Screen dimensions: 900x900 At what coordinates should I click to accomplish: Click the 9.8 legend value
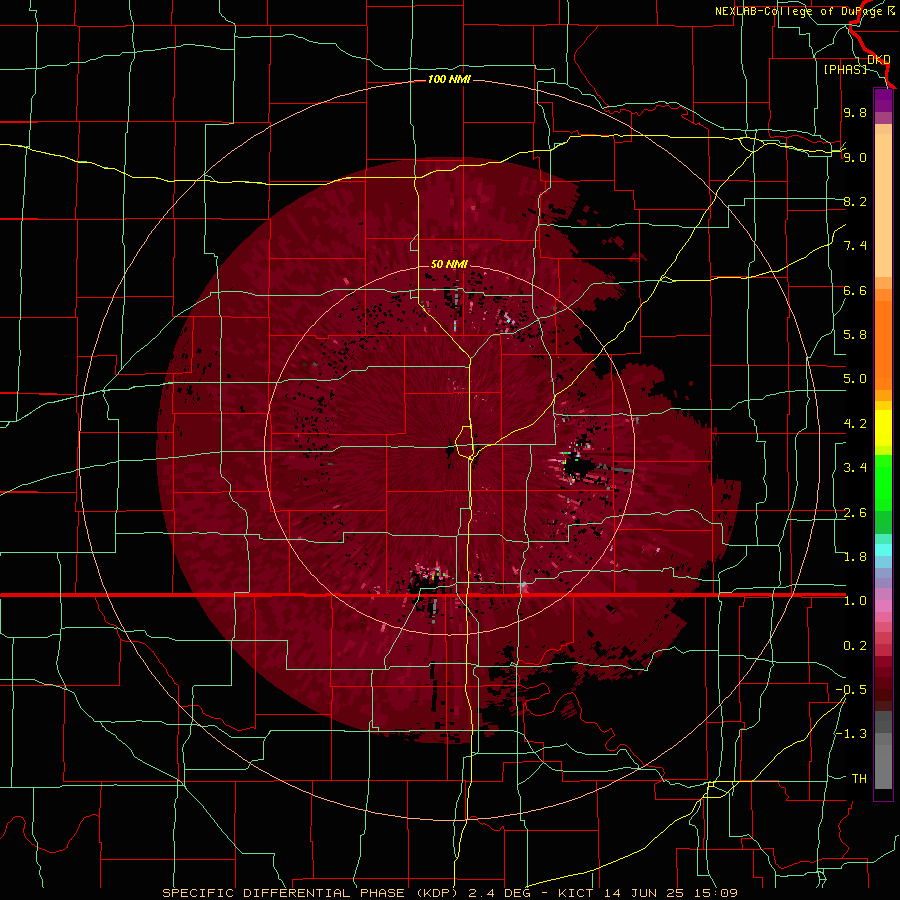coord(855,112)
